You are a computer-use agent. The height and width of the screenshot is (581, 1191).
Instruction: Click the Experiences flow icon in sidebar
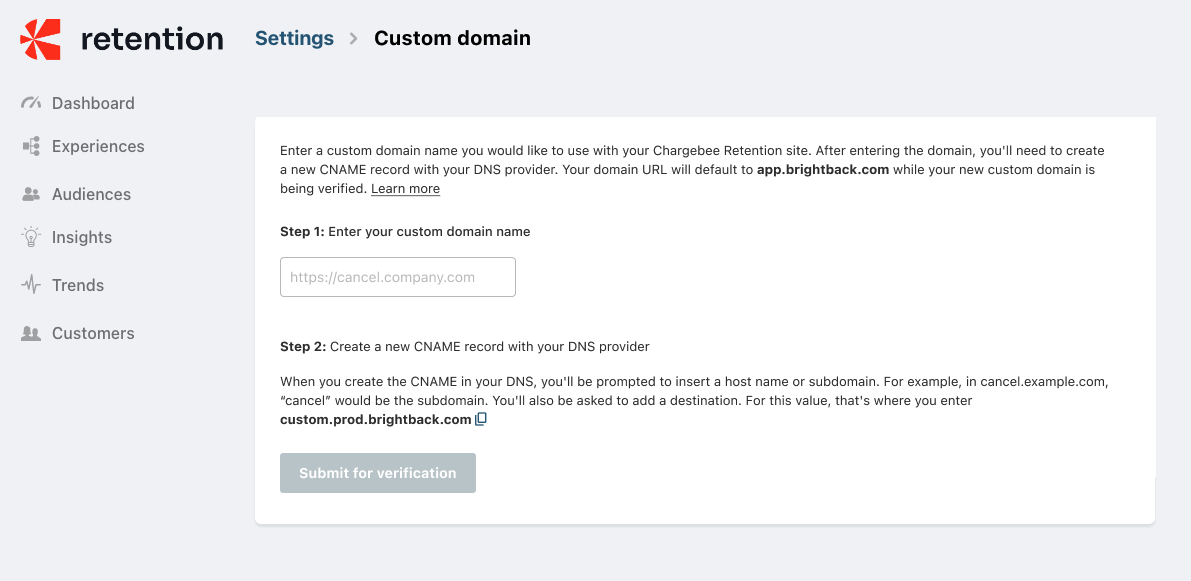point(31,146)
